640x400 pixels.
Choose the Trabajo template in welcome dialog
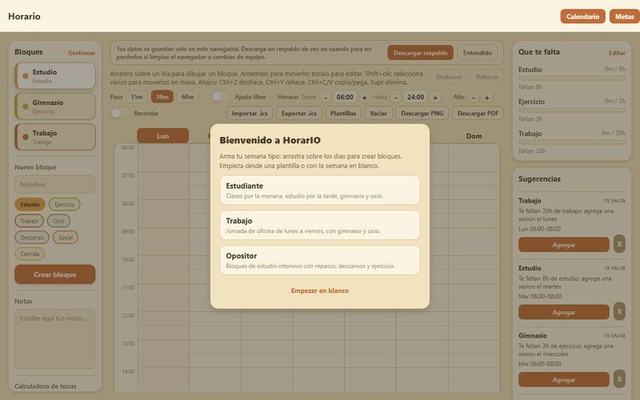320,225
